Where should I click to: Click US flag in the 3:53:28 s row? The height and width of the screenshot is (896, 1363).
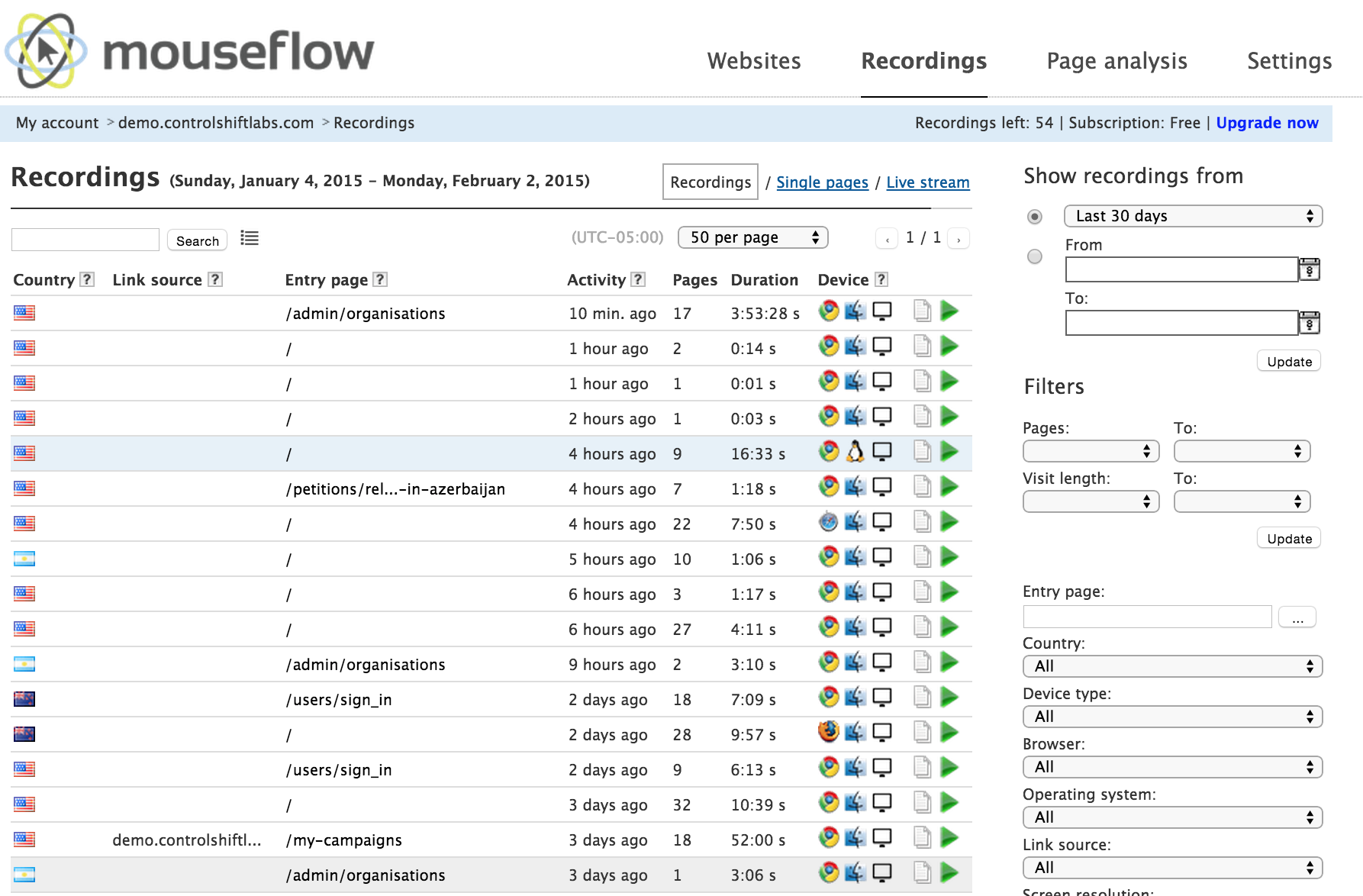(24, 312)
